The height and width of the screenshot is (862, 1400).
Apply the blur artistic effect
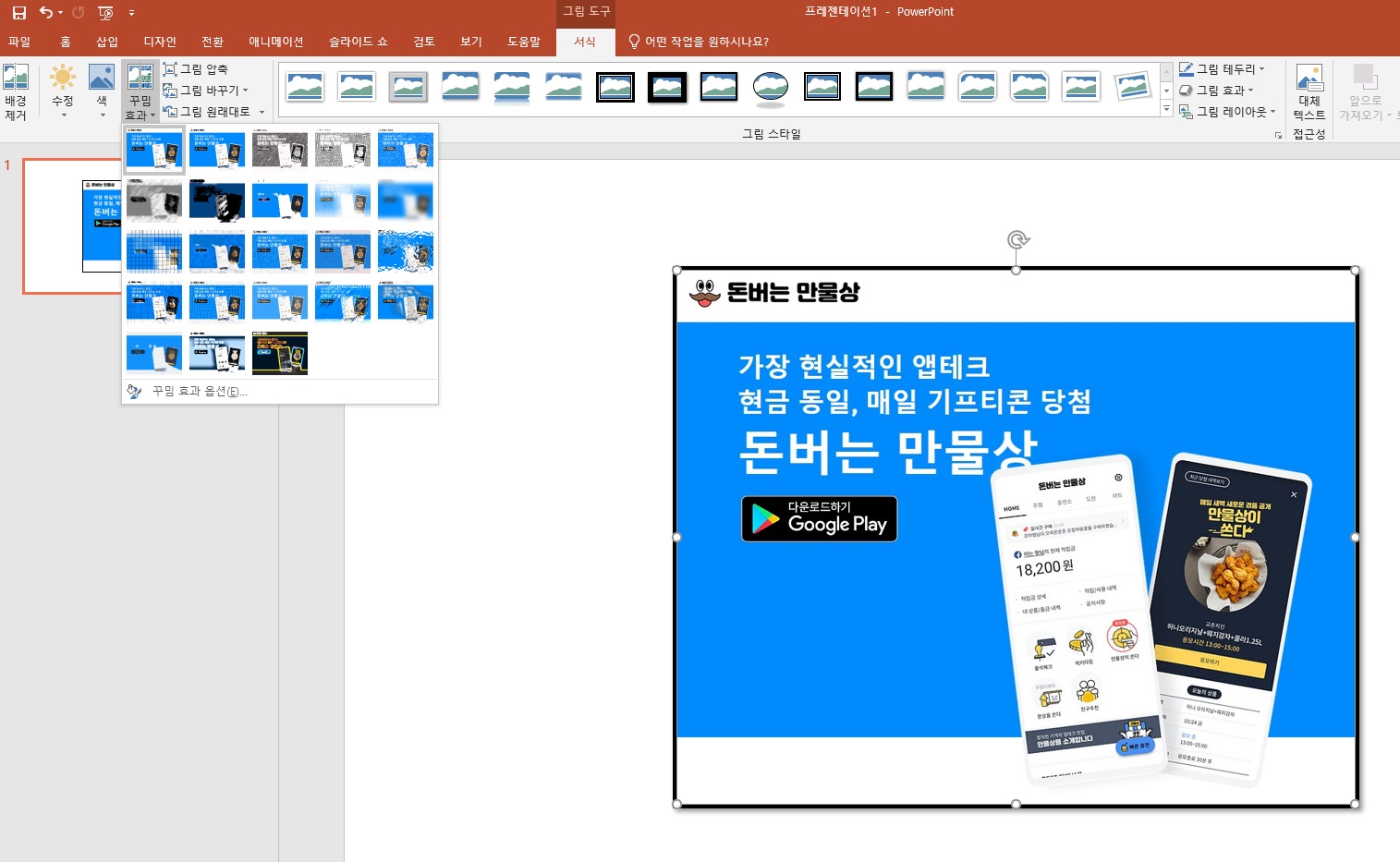(x=406, y=200)
